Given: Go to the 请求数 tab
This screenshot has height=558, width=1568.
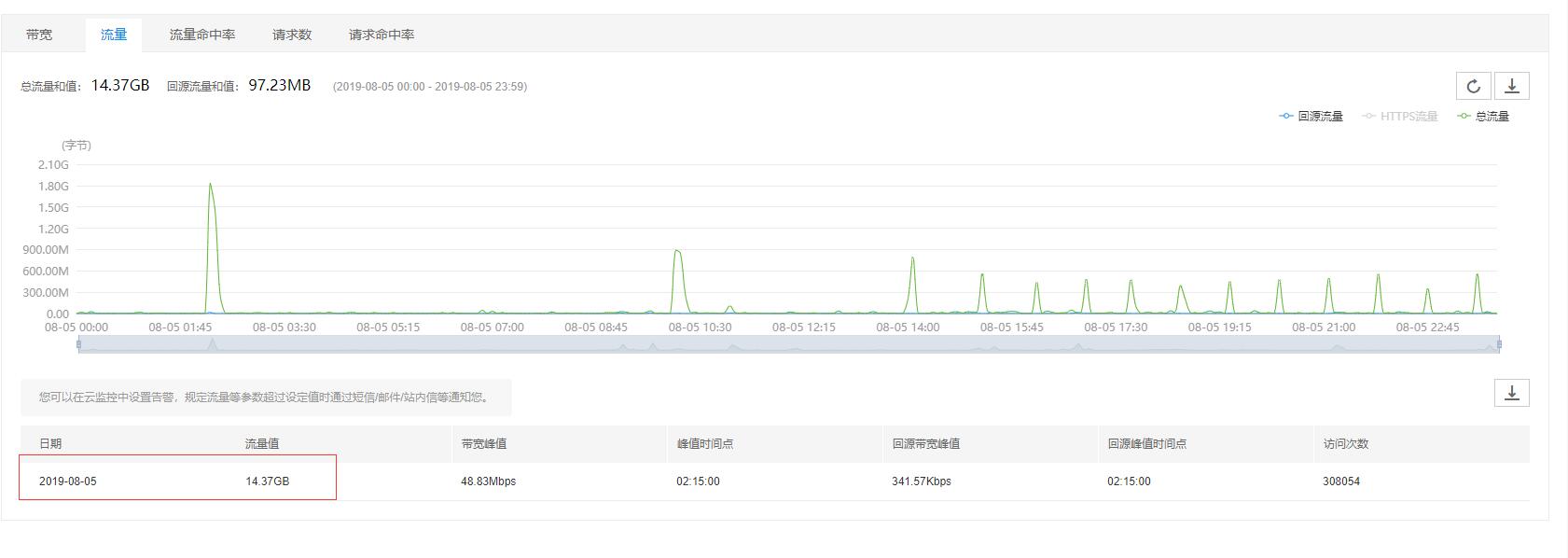Looking at the screenshot, I should pyautogui.click(x=292, y=35).
